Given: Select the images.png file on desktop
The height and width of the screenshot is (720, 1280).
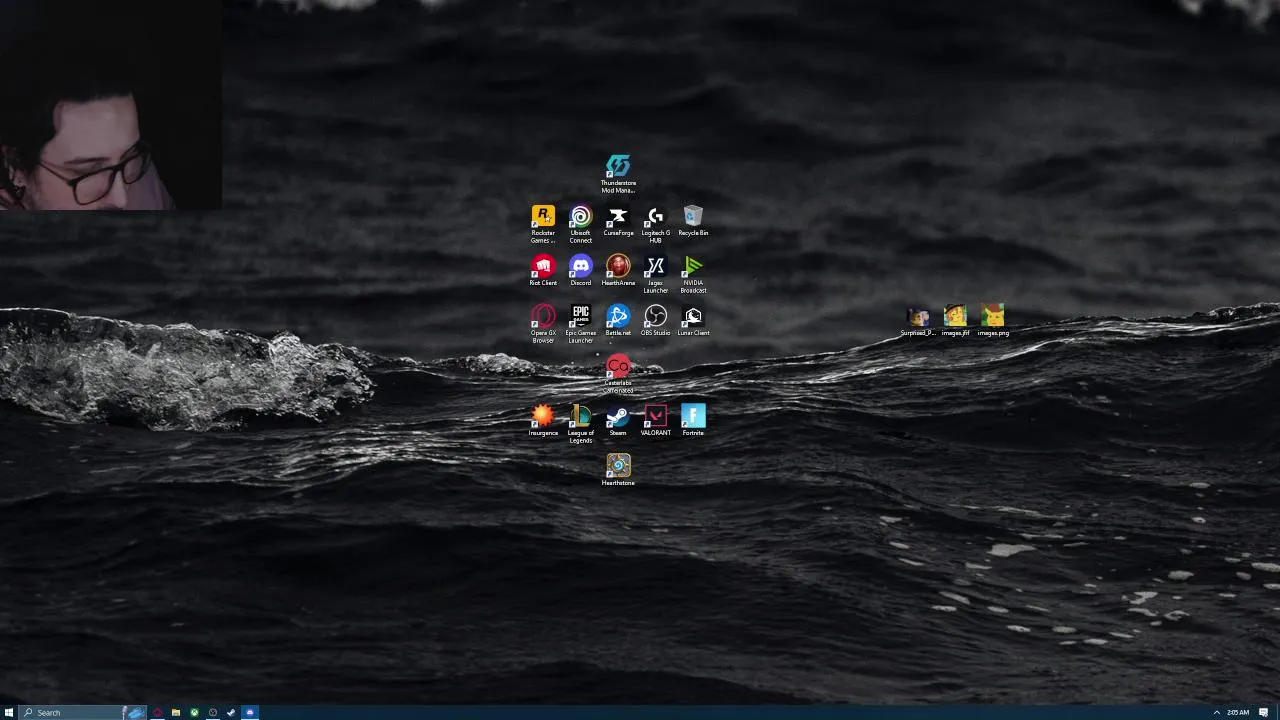Looking at the screenshot, I should coord(993,321).
